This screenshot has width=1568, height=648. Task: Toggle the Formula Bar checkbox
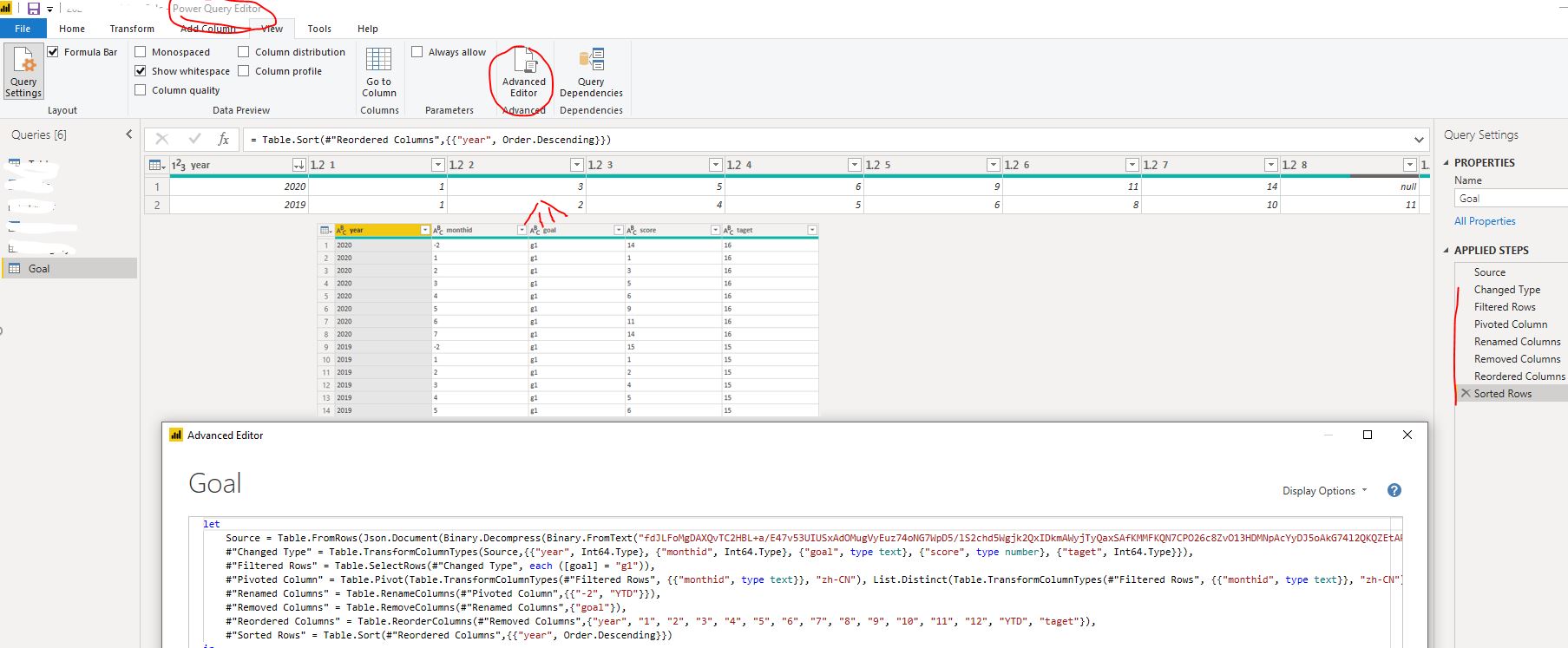[x=53, y=52]
